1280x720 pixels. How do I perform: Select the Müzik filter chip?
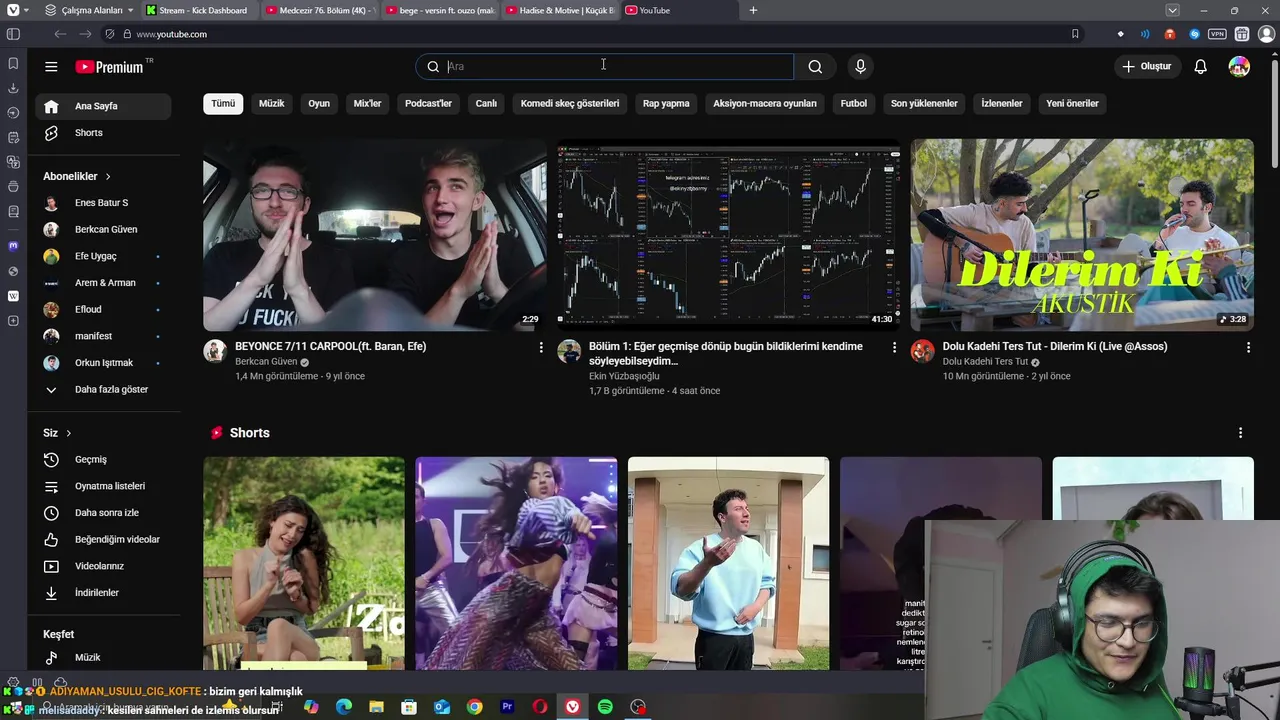click(271, 103)
